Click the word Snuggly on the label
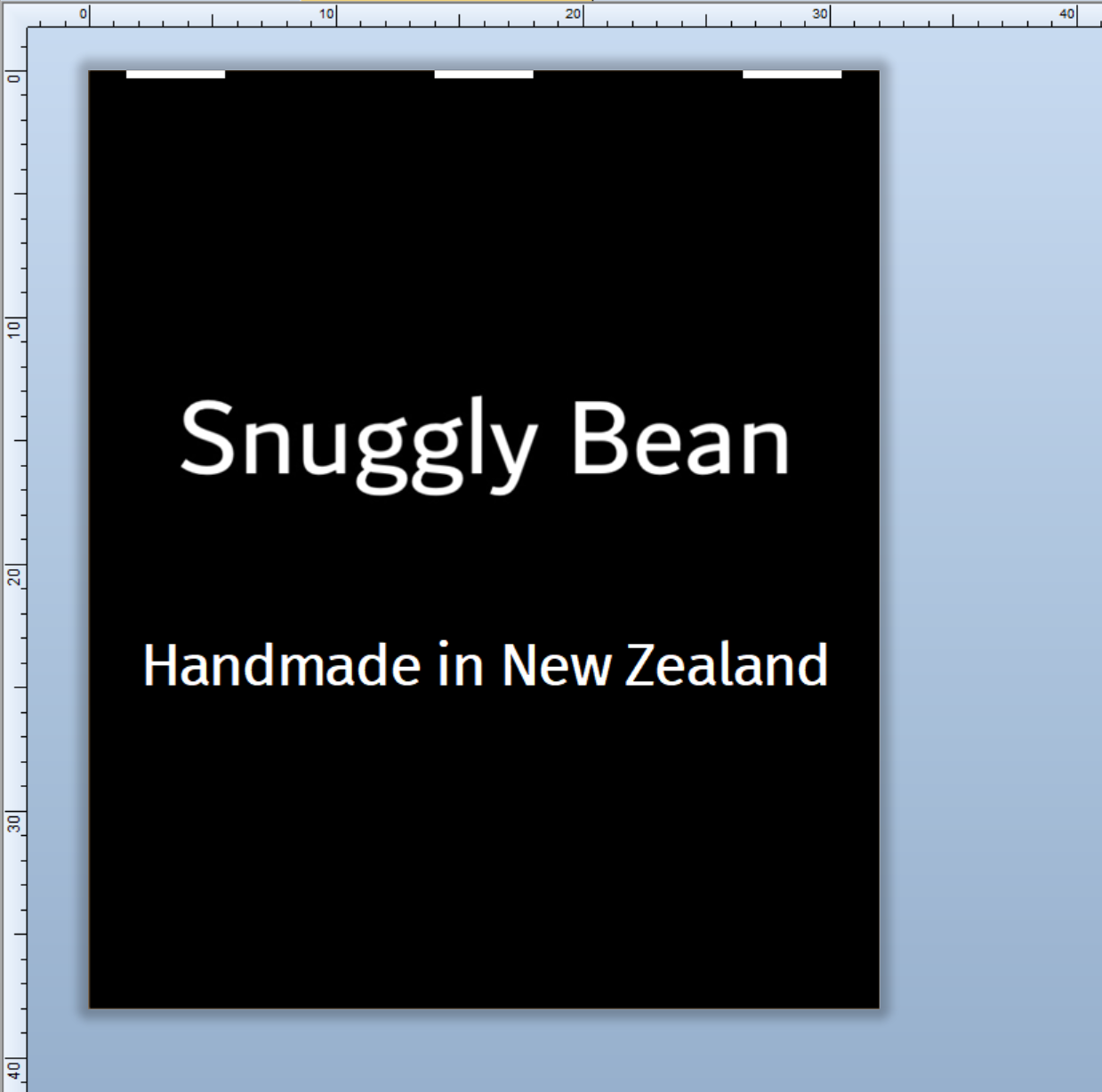The width and height of the screenshot is (1102, 1092). [358, 440]
